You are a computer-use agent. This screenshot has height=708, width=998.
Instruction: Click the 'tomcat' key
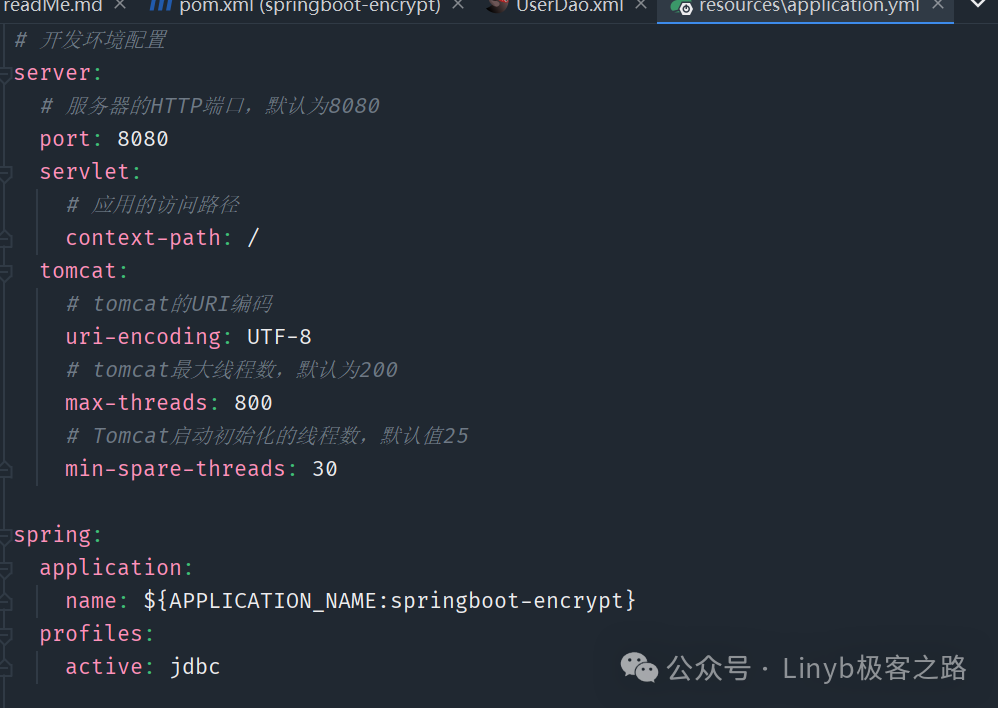coord(78,271)
